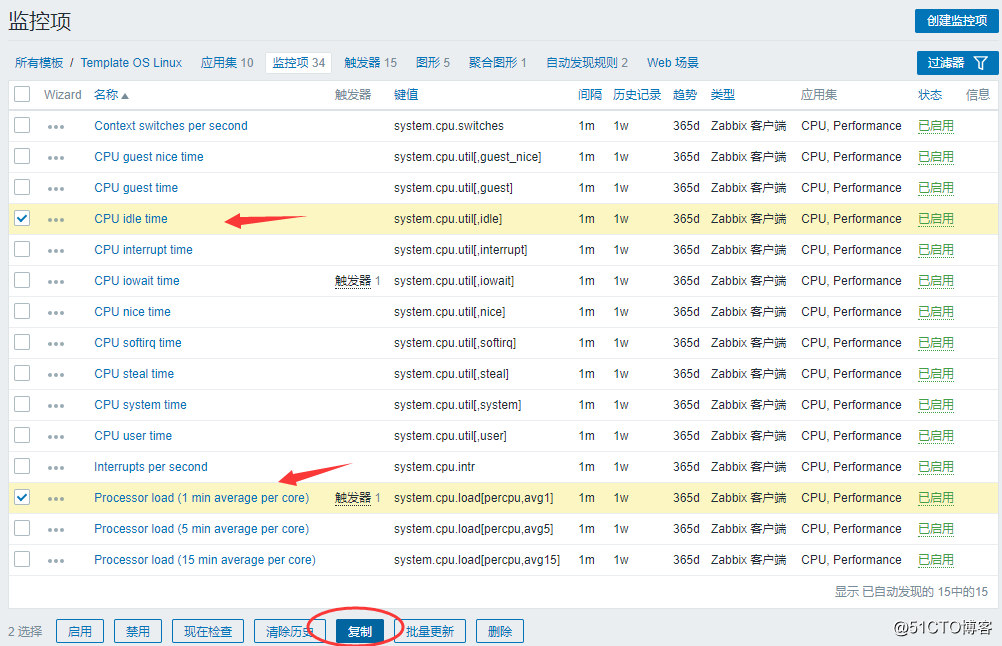This screenshot has height=646, width=1002.
Task: Check Context switches per second row
Action: (22, 125)
